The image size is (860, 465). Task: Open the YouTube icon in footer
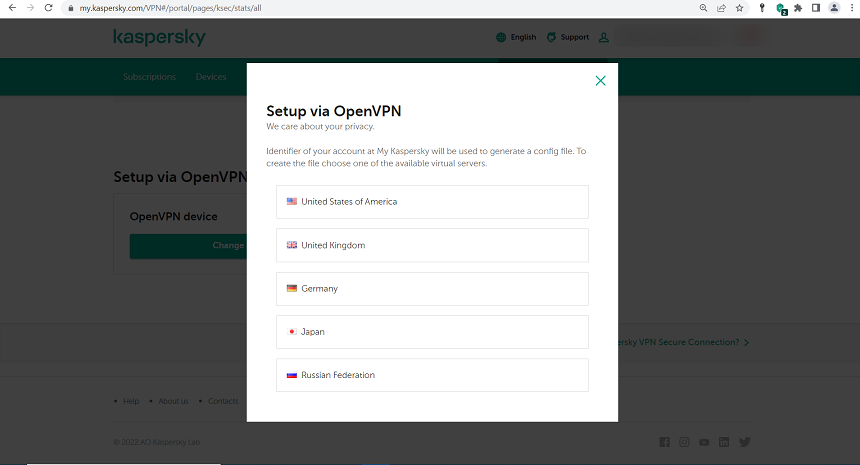[704, 442]
